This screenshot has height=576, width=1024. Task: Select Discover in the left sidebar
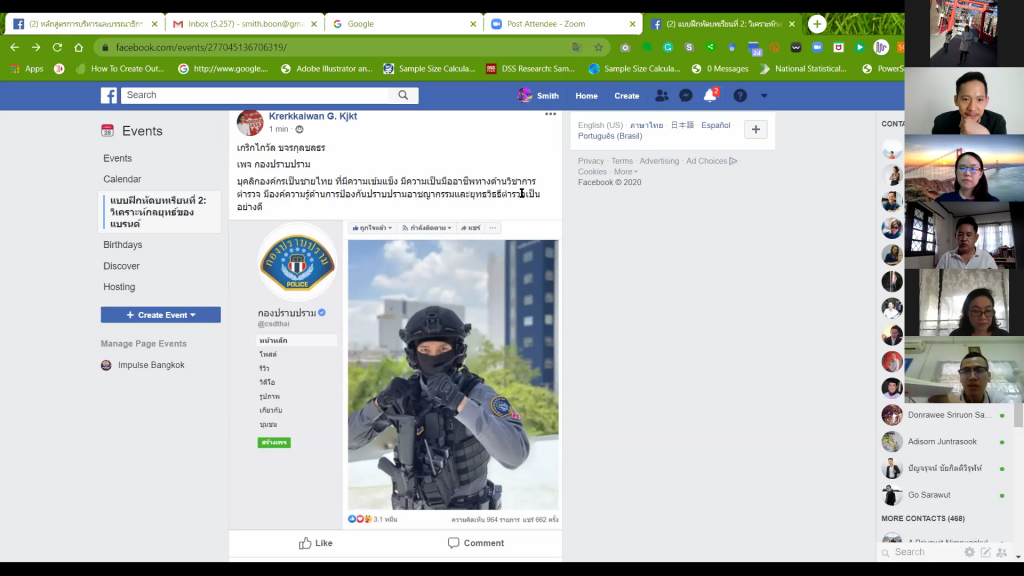pos(121,266)
